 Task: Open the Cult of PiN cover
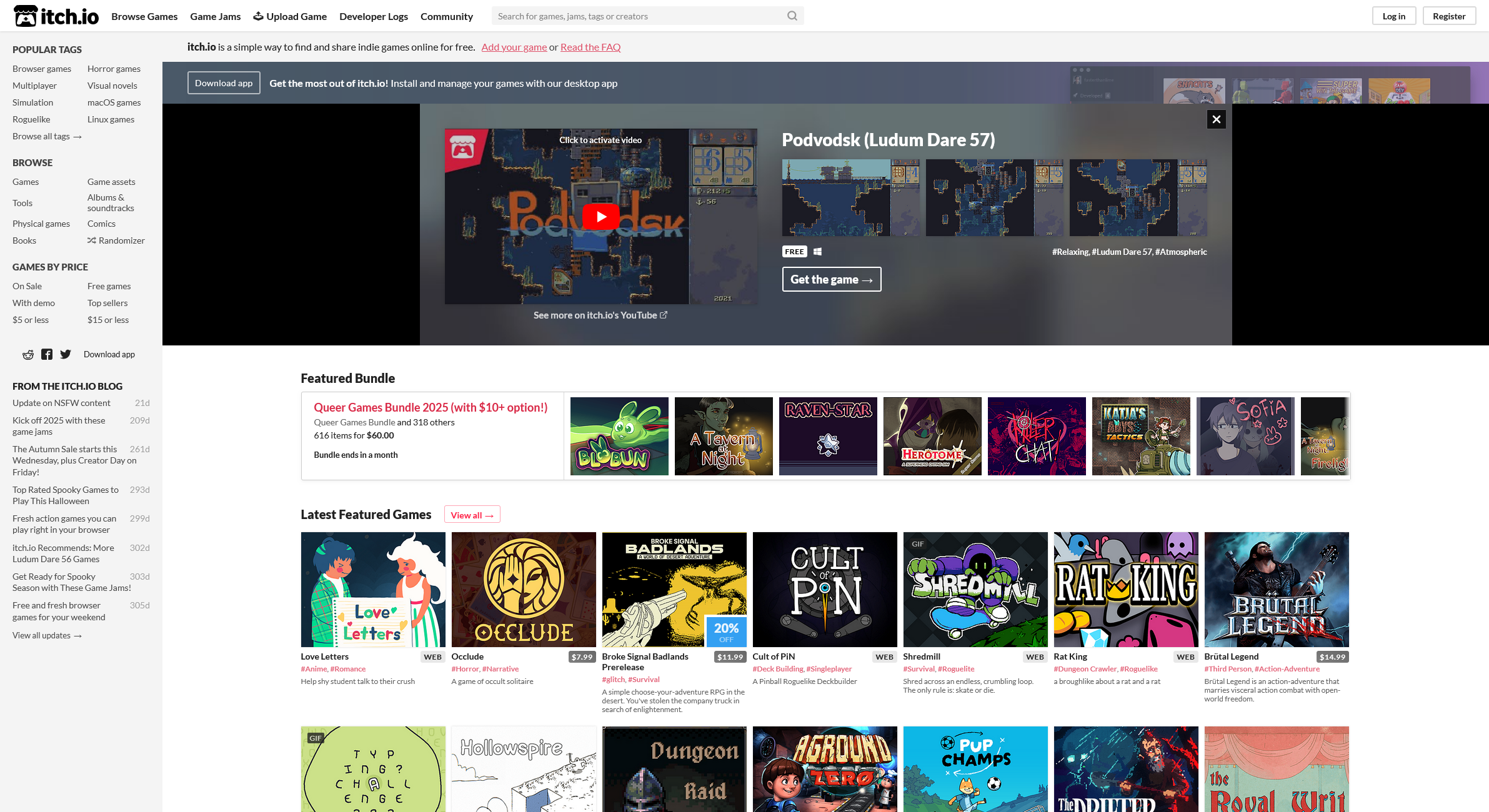[x=825, y=590]
